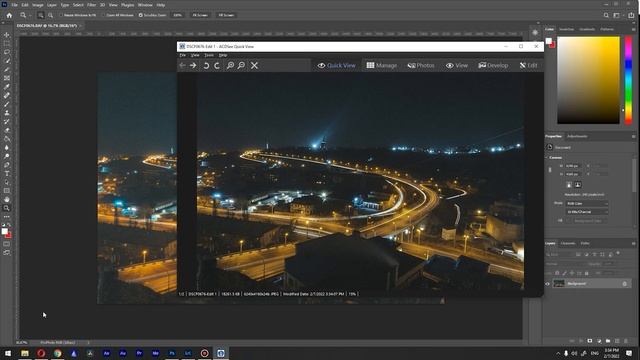640x360 pixels.
Task: Open the ACDSee Develop mode
Action: 493,65
